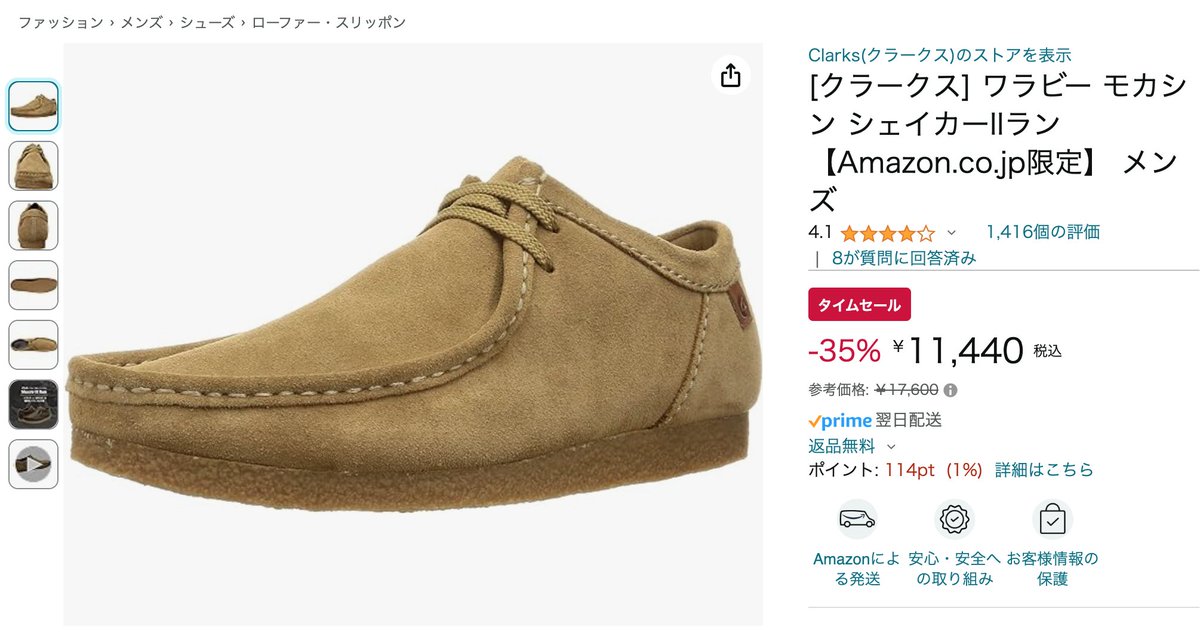View the 参考価格 info tooltip icon
This screenshot has height=636, width=1200.
click(x=949, y=389)
